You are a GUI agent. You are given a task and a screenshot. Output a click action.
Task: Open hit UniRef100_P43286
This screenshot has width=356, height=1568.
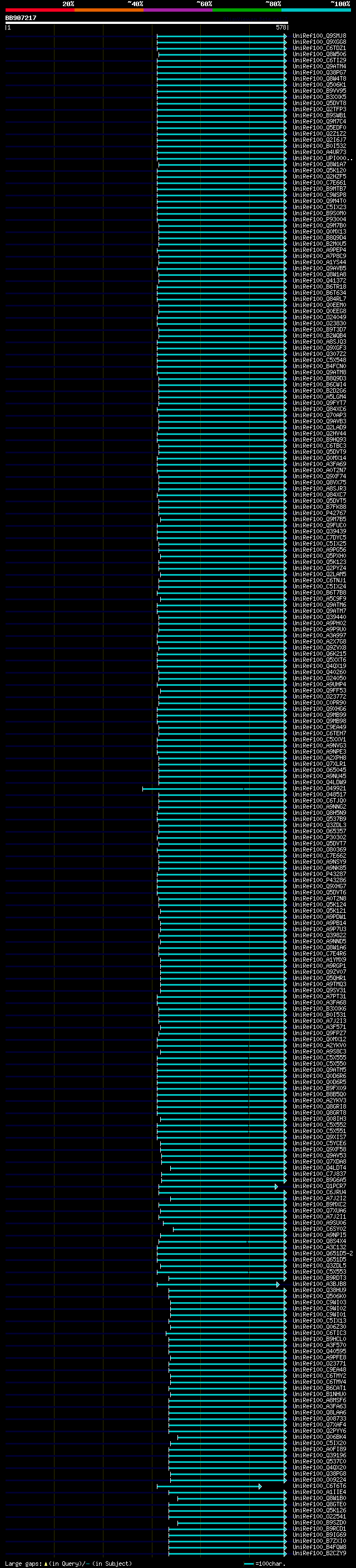coord(319,880)
